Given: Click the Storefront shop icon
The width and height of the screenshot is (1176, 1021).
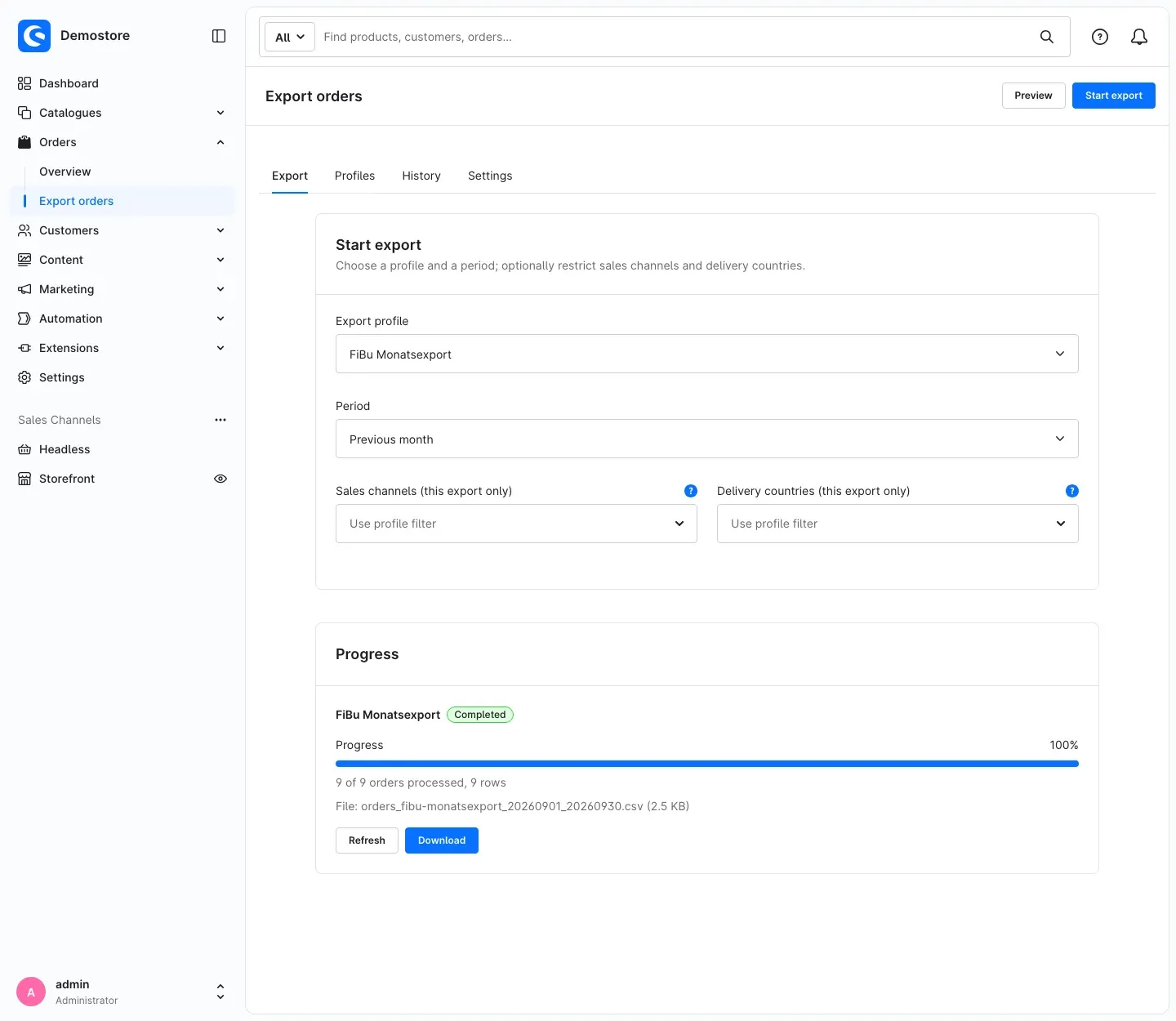Looking at the screenshot, I should coord(24,479).
